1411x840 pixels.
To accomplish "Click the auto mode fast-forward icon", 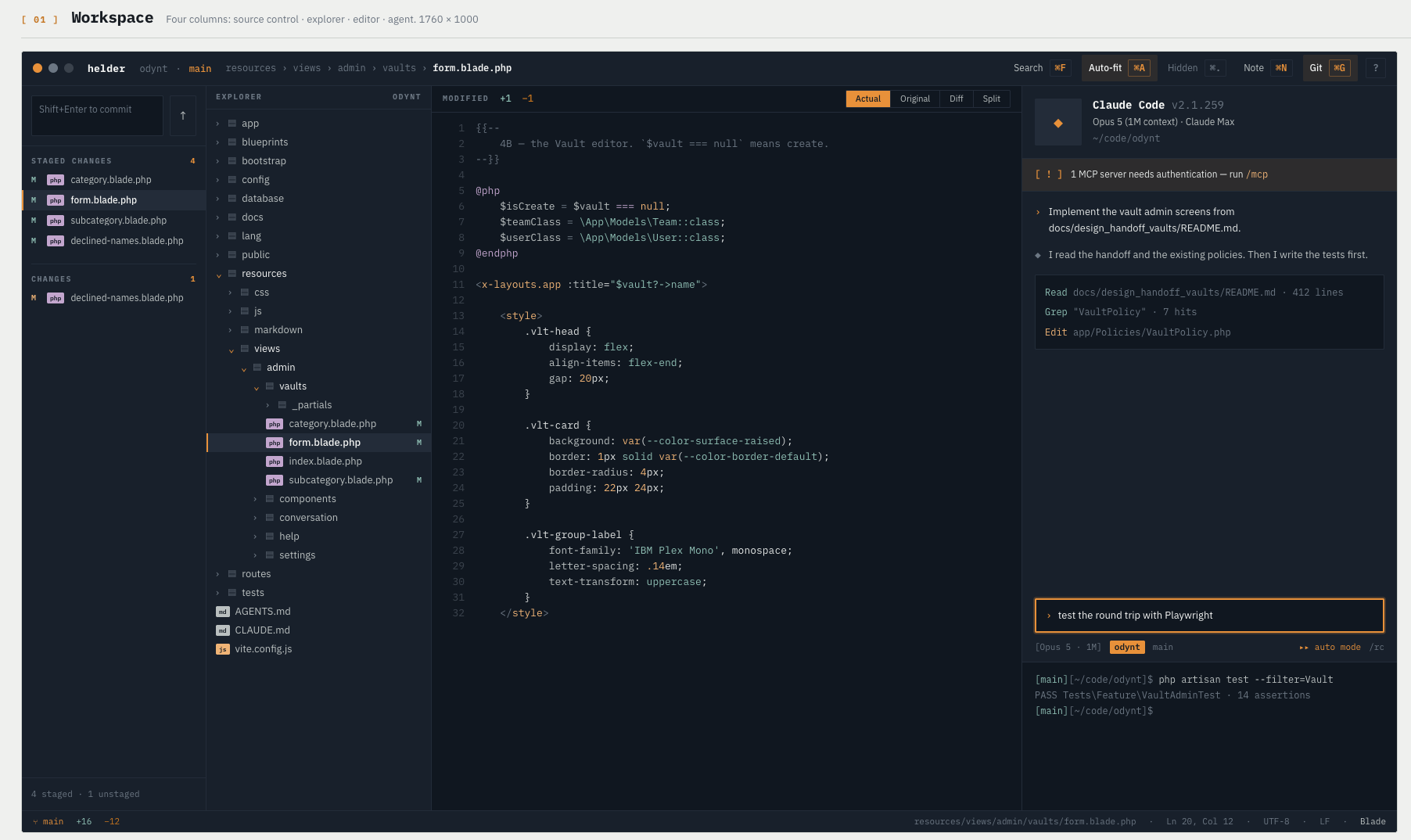I will click(1304, 648).
